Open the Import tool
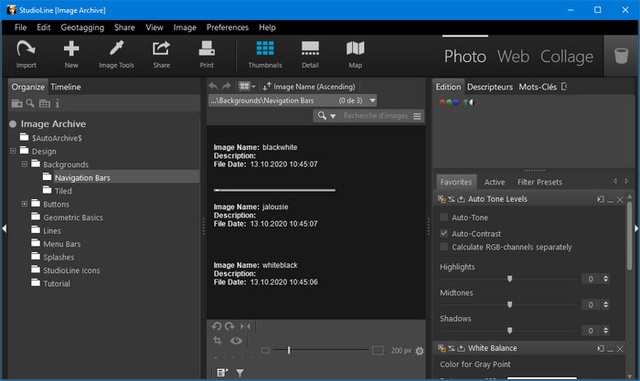640x381 pixels. coord(26,54)
